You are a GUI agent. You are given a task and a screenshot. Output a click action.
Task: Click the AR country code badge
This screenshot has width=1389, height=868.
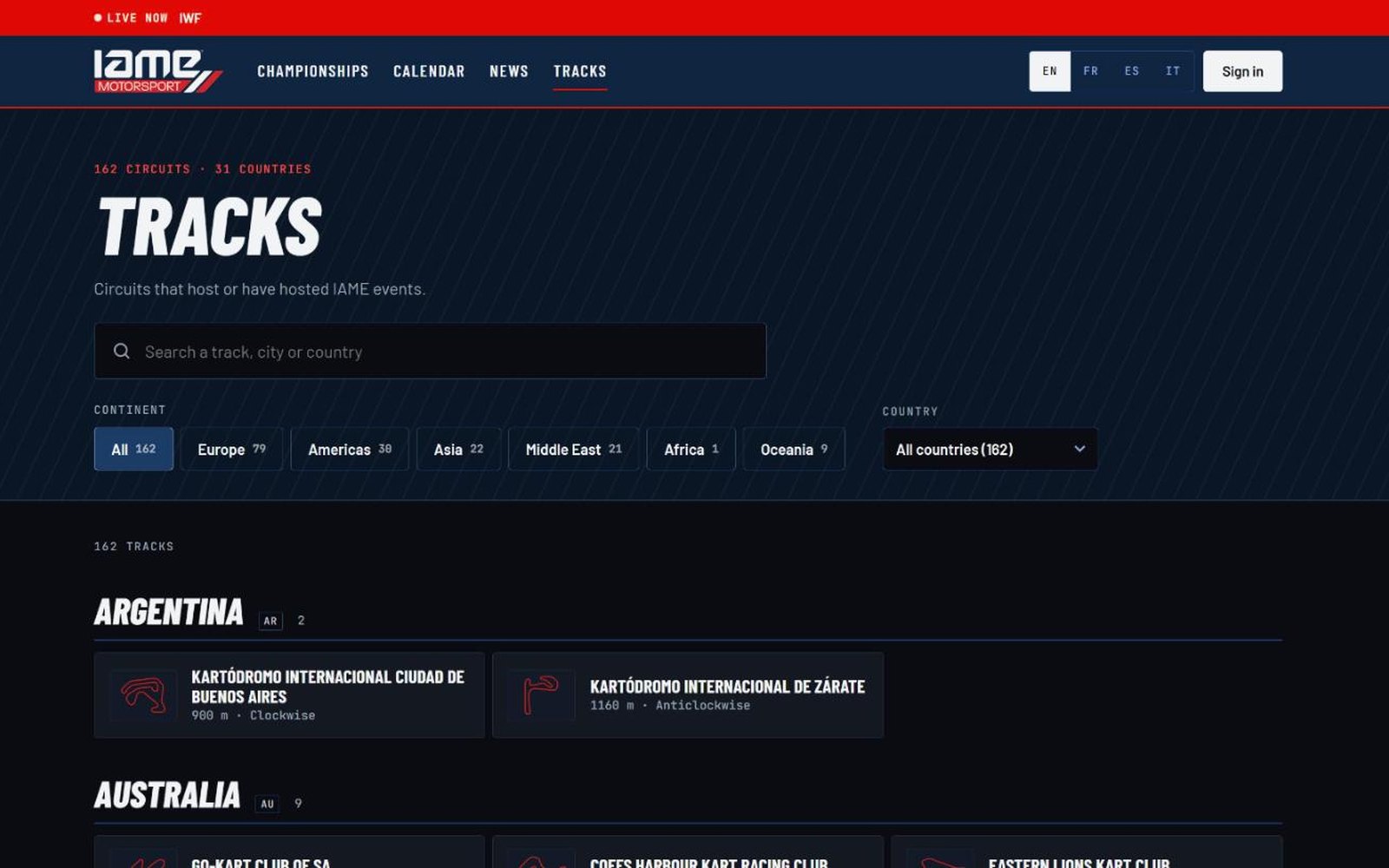point(271,621)
